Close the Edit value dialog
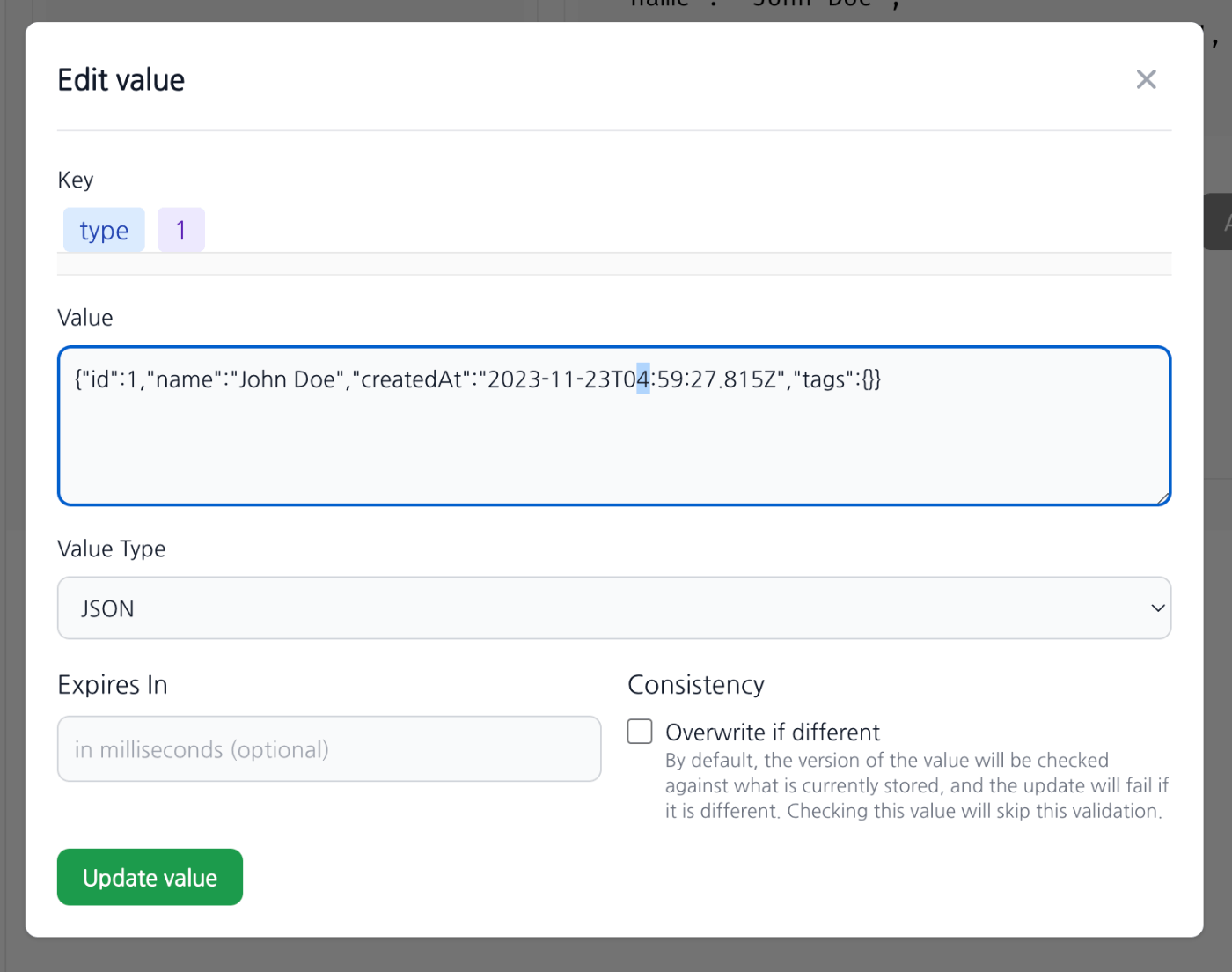Viewport: 1232px width, 972px height. (1146, 79)
